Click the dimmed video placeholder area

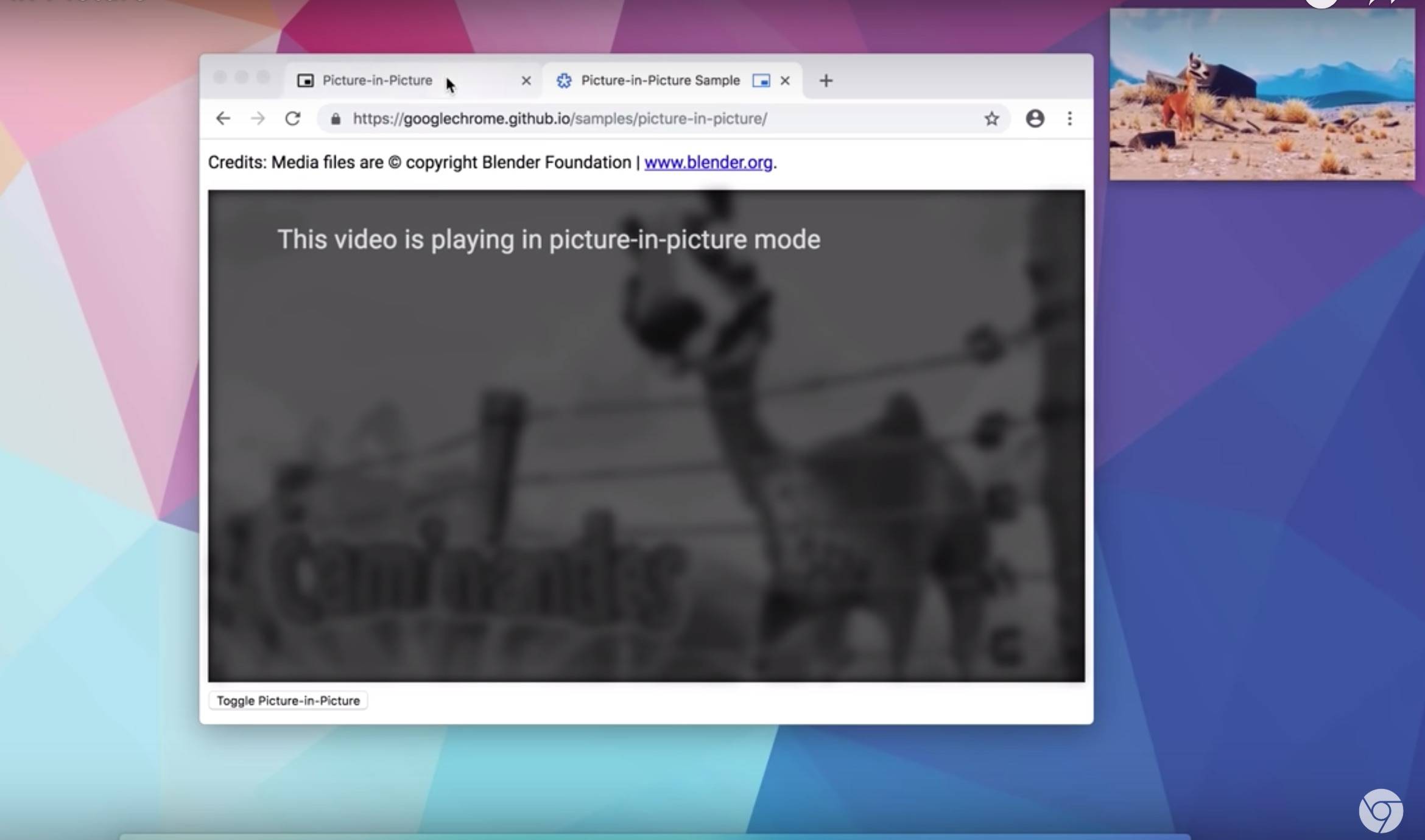pyautogui.click(x=646, y=435)
